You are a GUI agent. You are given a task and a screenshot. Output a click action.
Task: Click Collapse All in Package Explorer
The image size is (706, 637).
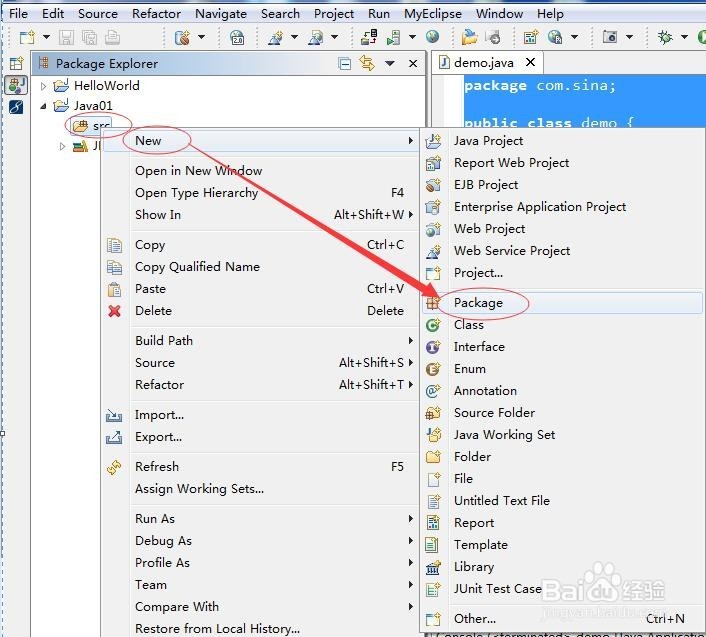[344, 63]
